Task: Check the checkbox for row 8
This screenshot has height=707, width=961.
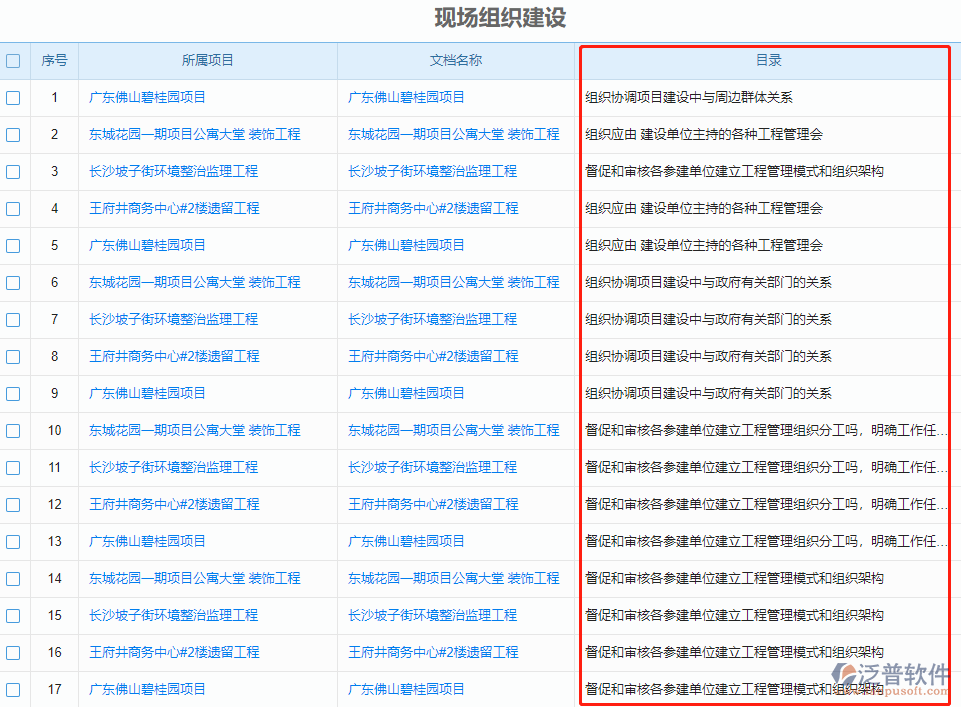Action: point(13,356)
